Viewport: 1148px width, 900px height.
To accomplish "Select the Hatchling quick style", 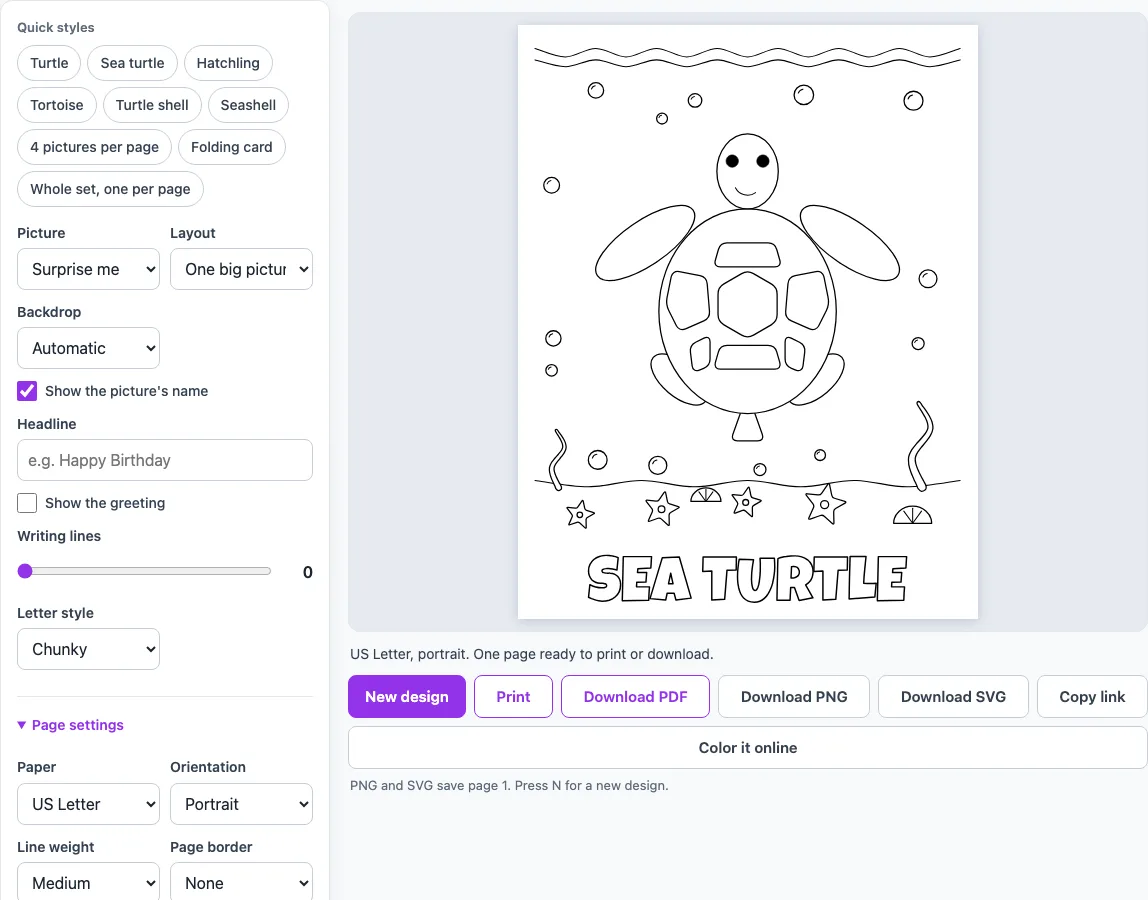I will pyautogui.click(x=228, y=63).
